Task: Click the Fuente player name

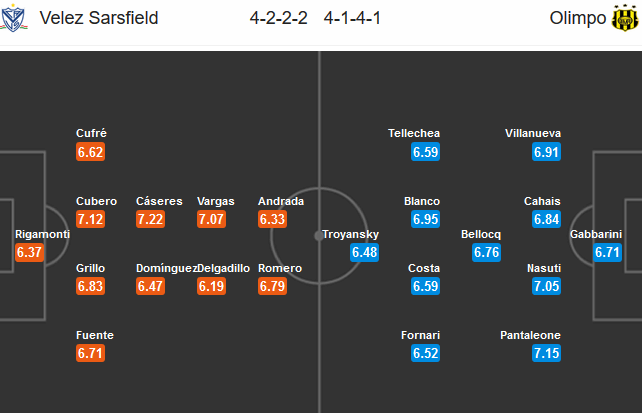Action: 95,335
